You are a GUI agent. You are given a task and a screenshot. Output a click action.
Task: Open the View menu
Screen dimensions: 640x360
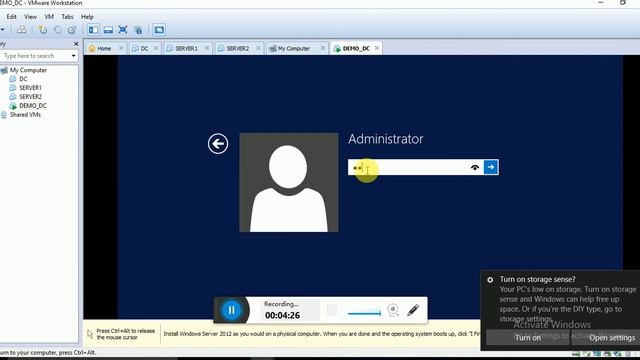coord(30,17)
